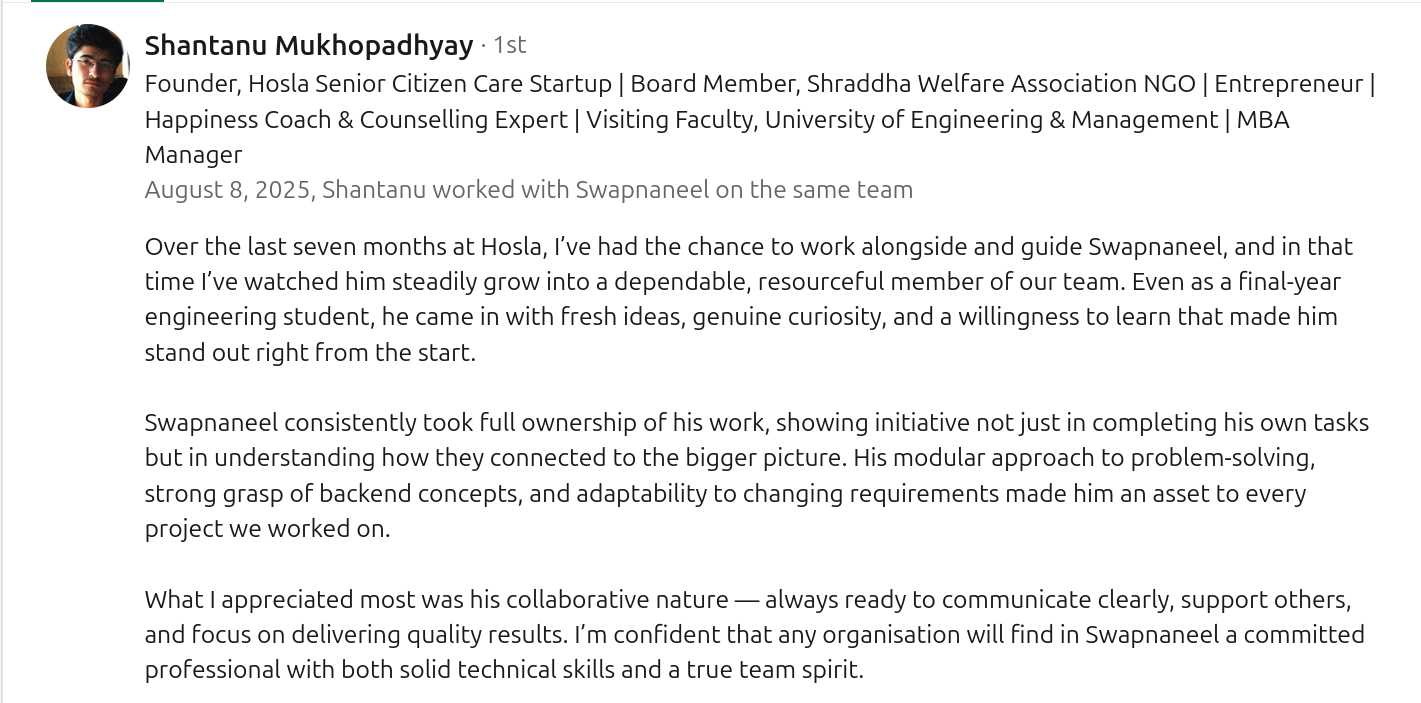The width and height of the screenshot is (1421, 703).
Task: Click 'University of Engineering & Management' in headline
Action: point(990,120)
